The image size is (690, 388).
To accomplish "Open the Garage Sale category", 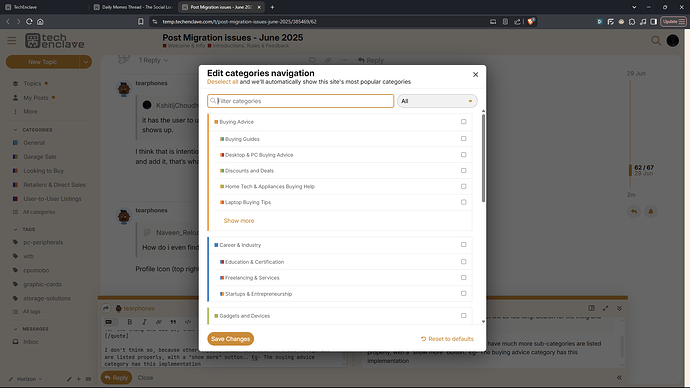I will (40, 157).
